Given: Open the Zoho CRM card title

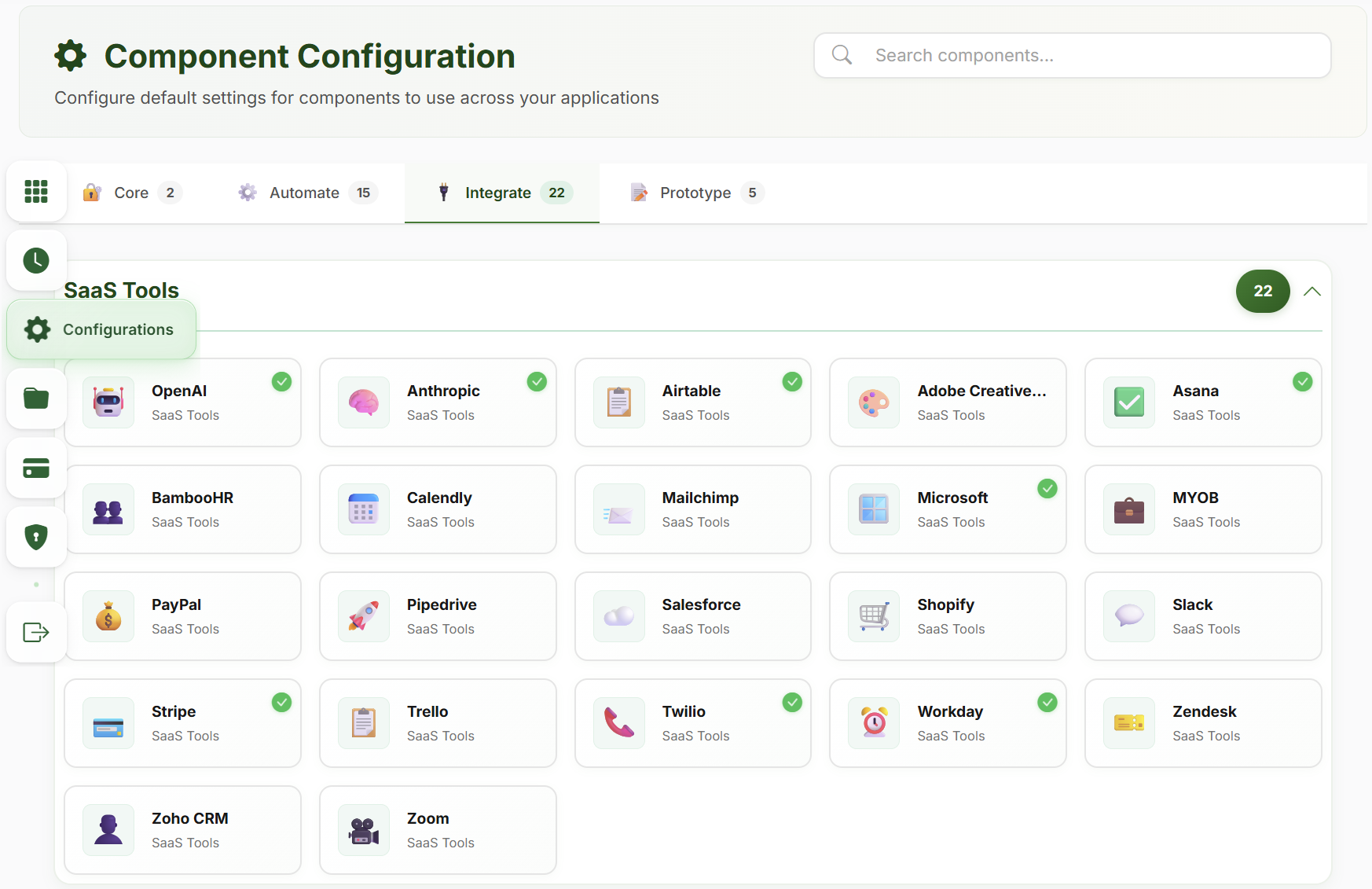Looking at the screenshot, I should 189,818.
